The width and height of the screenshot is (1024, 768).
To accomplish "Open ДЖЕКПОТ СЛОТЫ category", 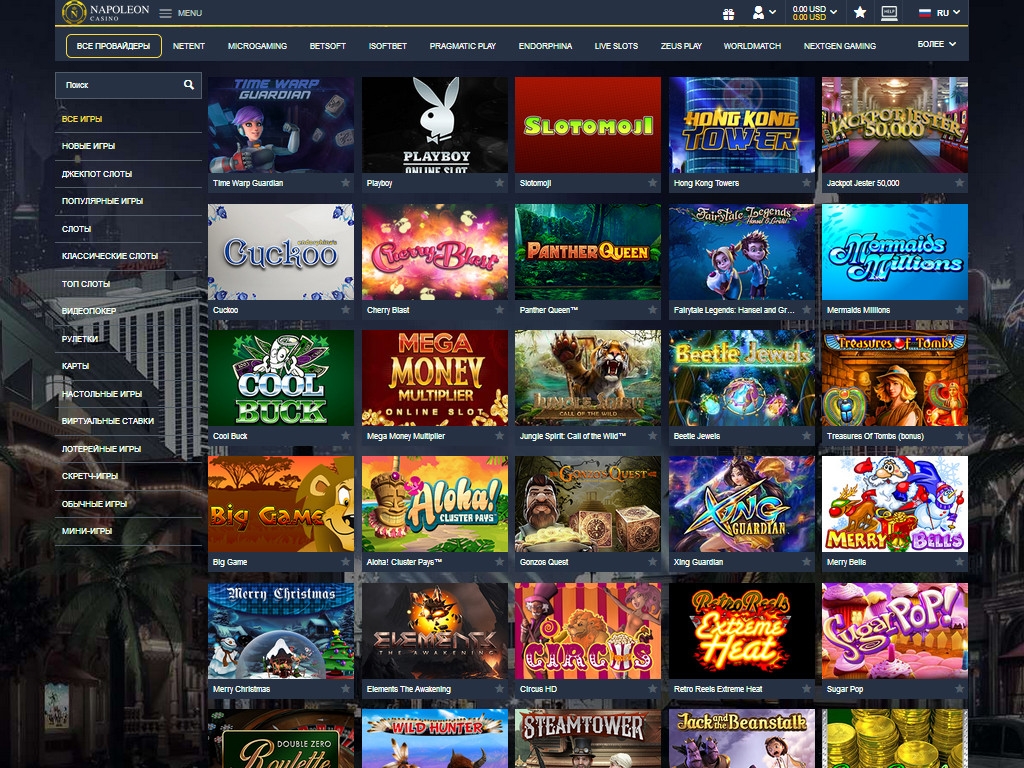I will [x=97, y=174].
